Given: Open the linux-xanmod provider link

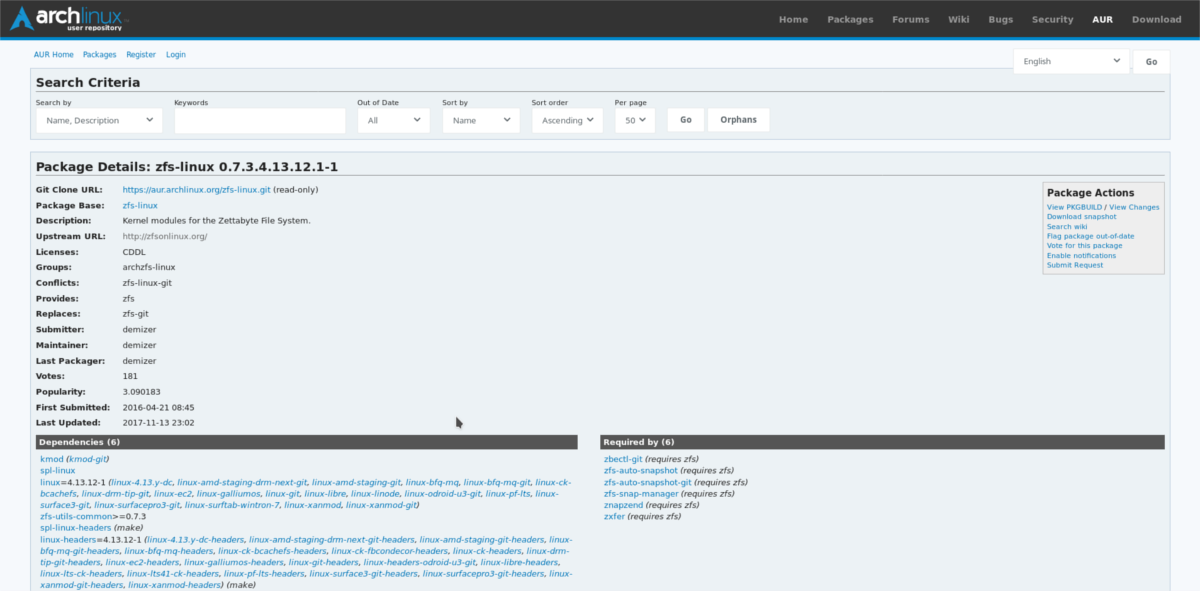Looking at the screenshot, I should click(x=311, y=505).
